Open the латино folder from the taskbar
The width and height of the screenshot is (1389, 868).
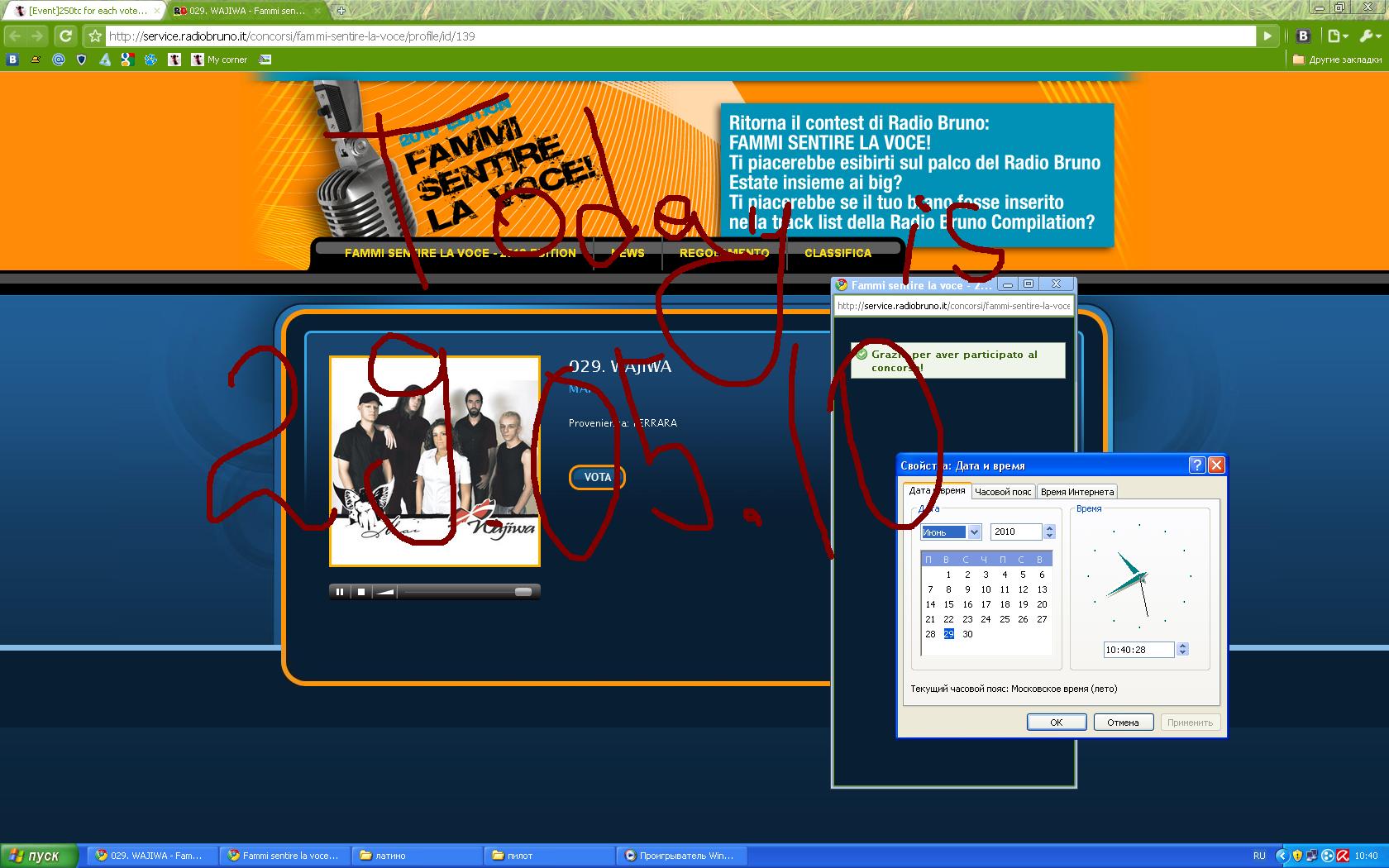click(x=418, y=856)
